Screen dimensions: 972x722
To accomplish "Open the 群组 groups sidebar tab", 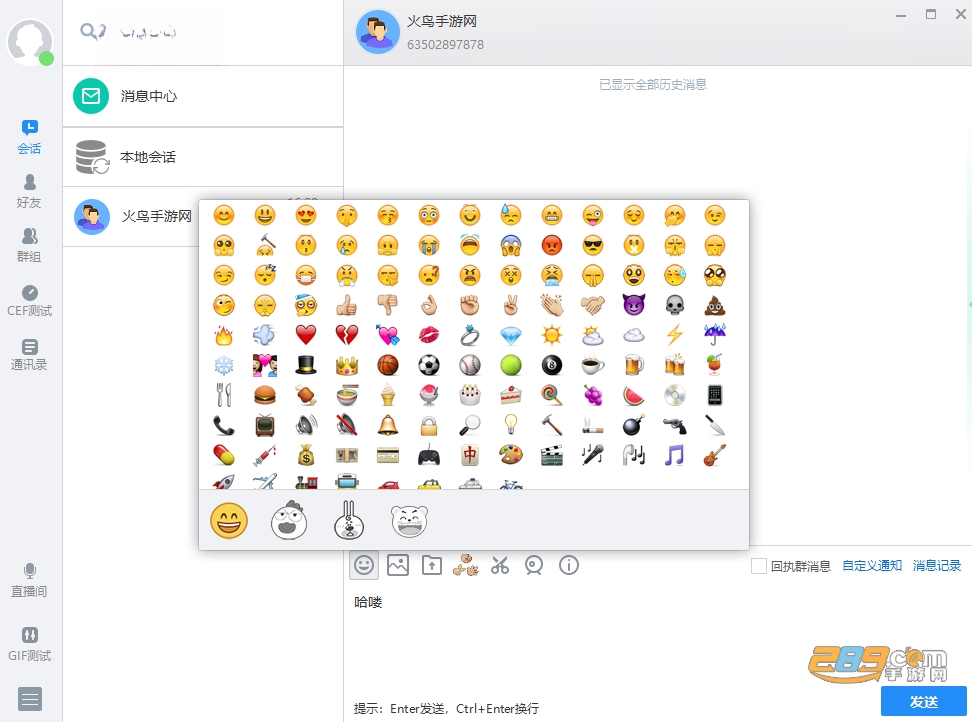I will [x=29, y=245].
